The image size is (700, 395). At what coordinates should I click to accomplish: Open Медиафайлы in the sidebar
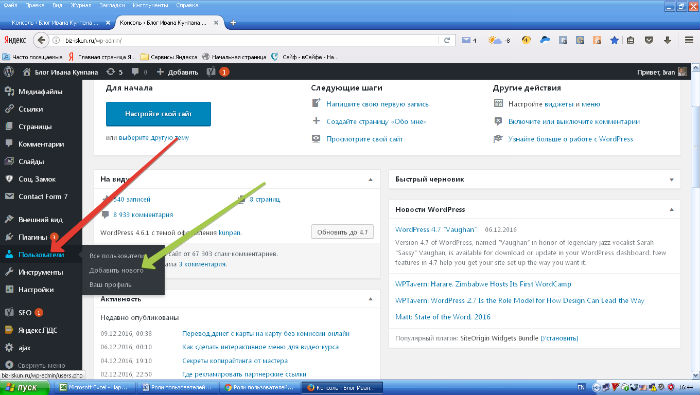pos(41,91)
